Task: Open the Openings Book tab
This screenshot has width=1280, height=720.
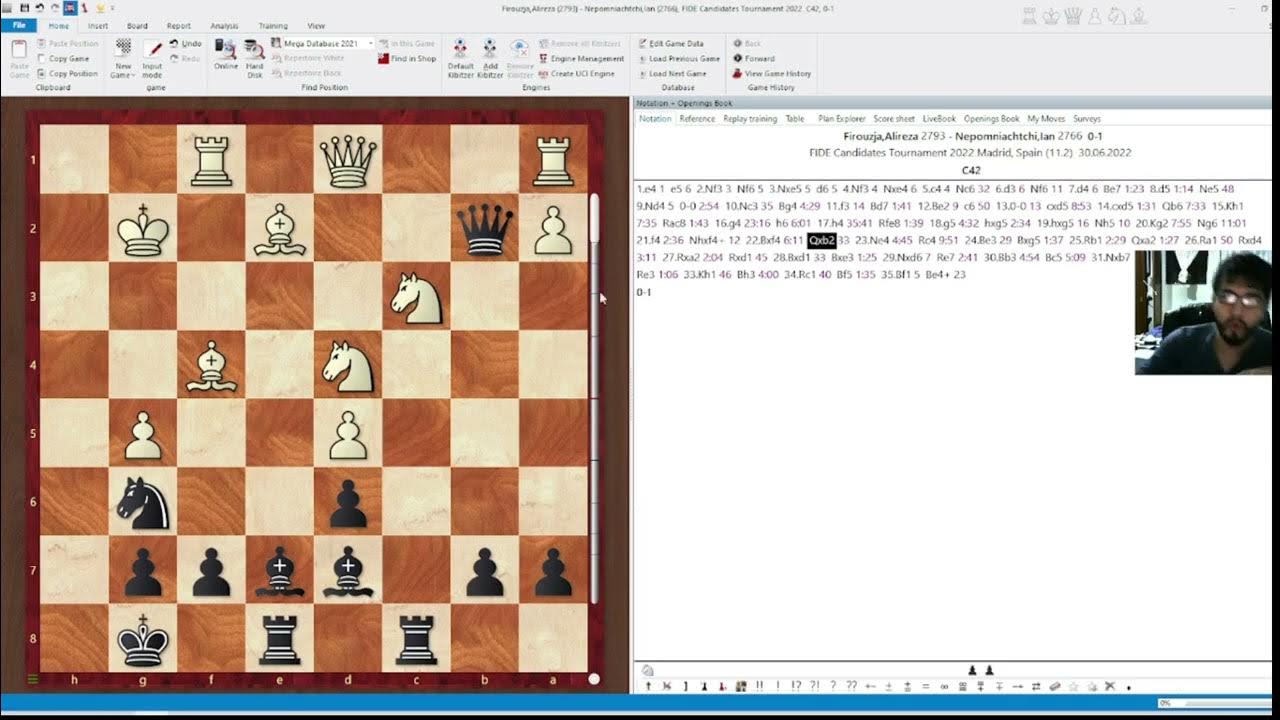Action: (x=992, y=119)
